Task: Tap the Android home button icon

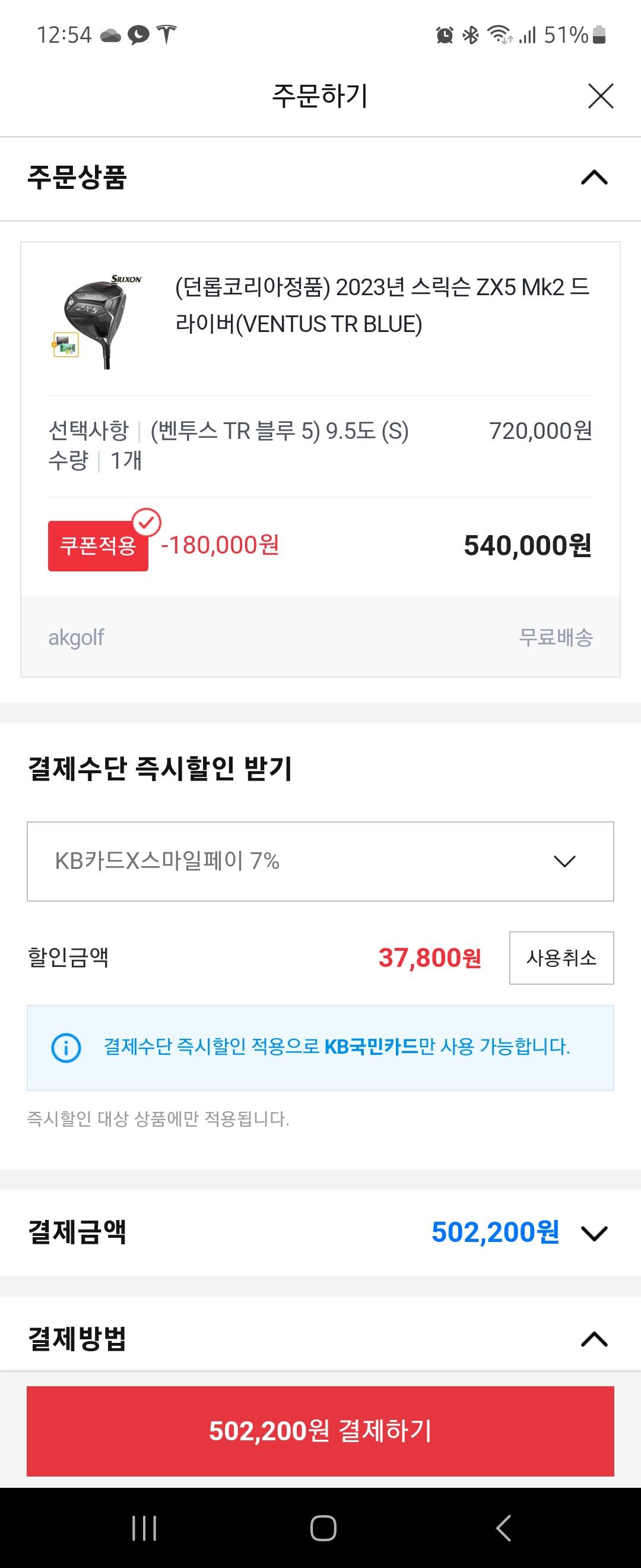Action: coord(323,1528)
